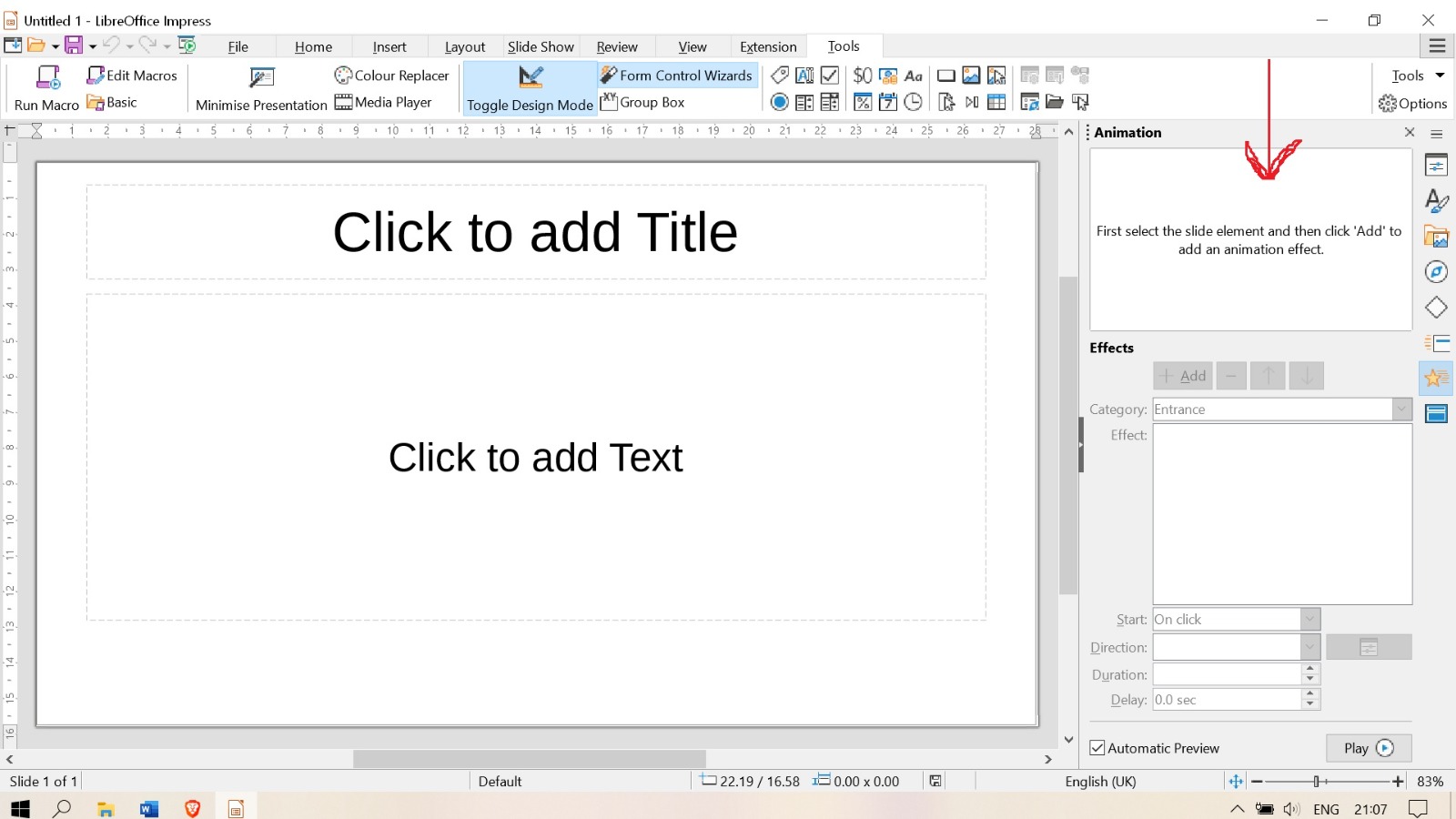Open the Category dropdown showing Entrance
The height and width of the screenshot is (819, 1456).
pyautogui.click(x=1401, y=409)
